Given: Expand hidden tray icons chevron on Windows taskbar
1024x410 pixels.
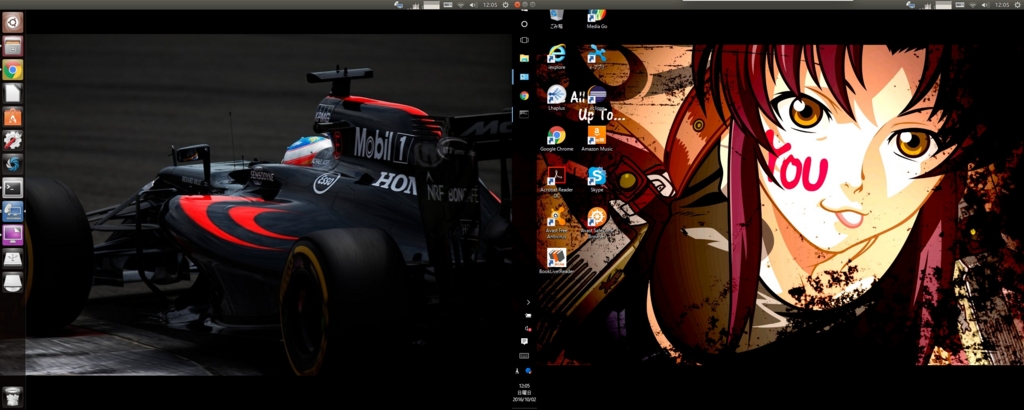Looking at the screenshot, I should pos(528,302).
